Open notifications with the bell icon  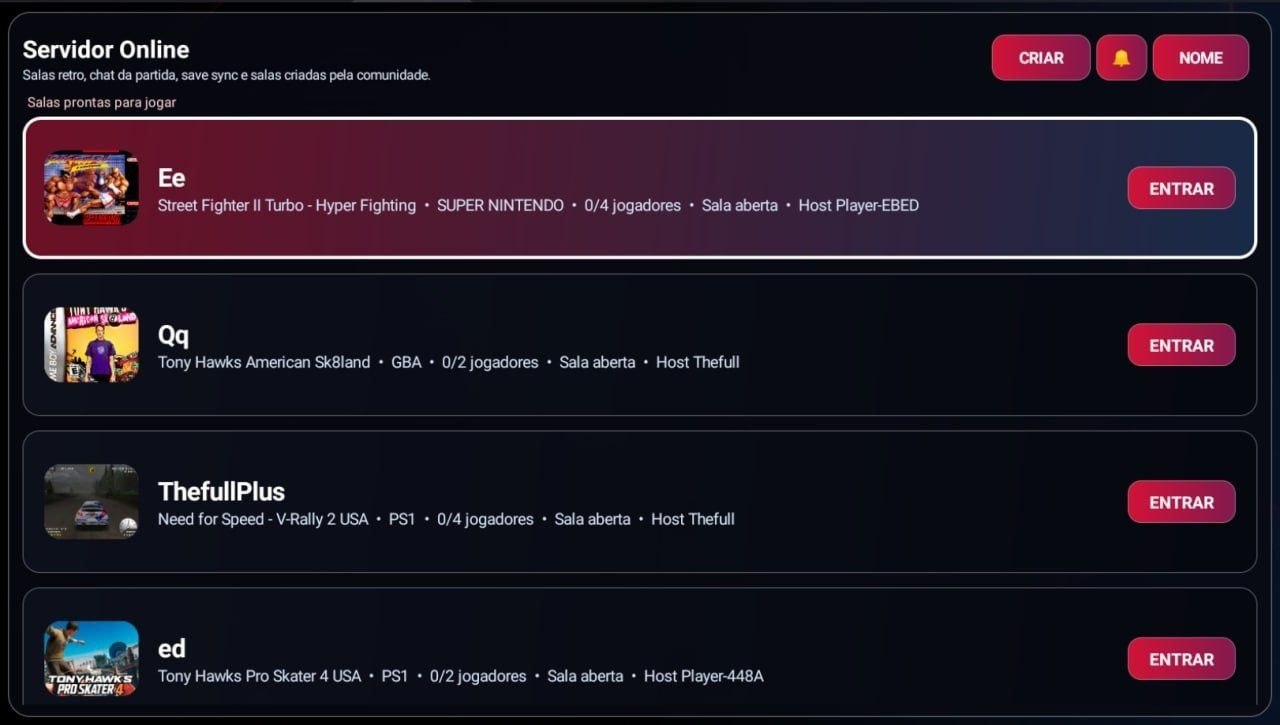(1121, 58)
